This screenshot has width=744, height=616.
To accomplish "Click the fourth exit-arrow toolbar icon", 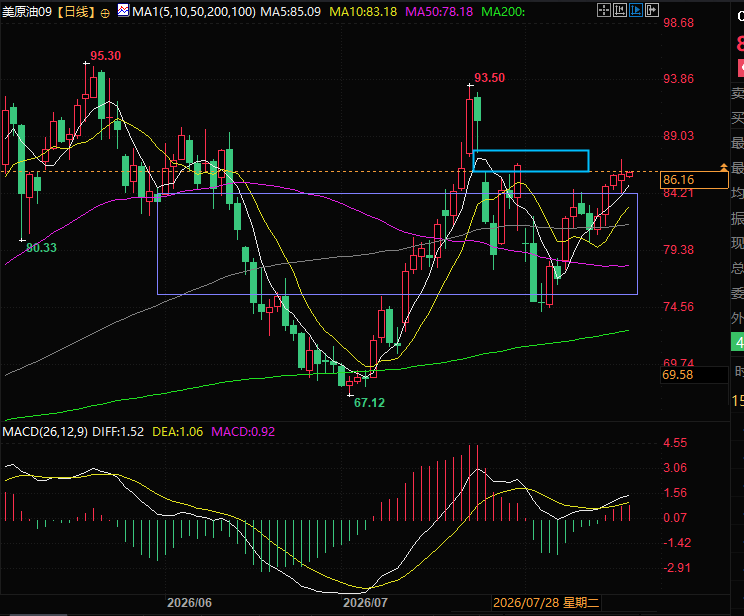I will (x=652, y=10).
